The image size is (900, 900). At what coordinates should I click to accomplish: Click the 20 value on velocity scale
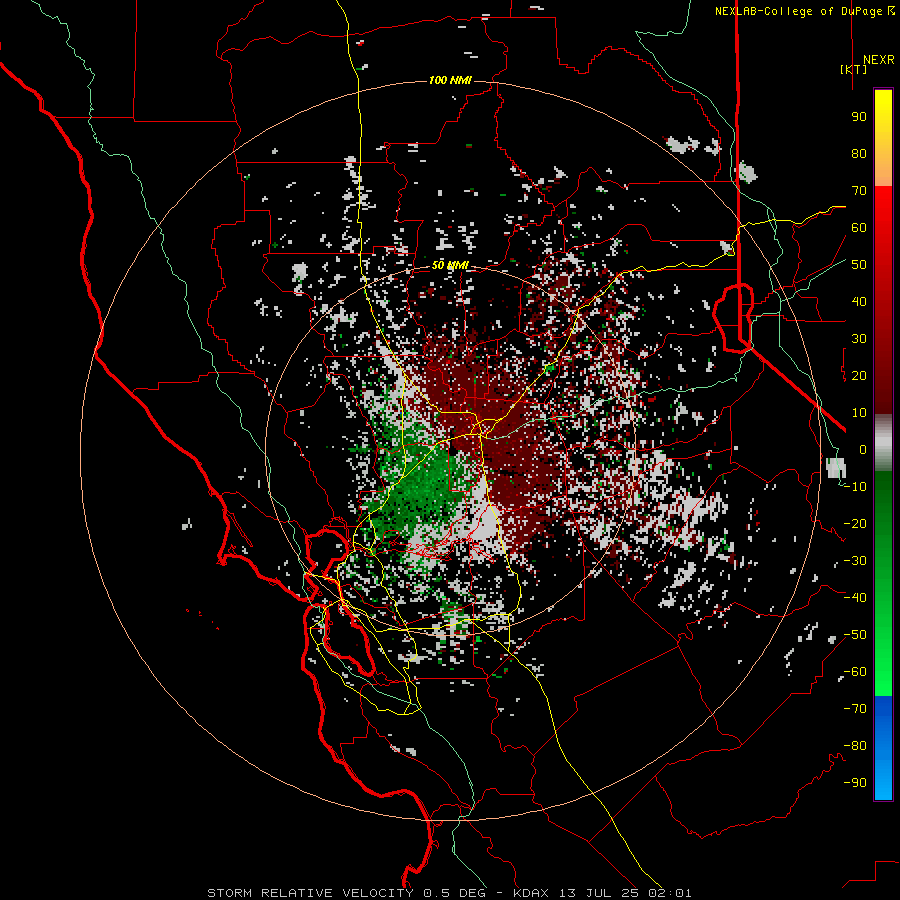click(859, 376)
